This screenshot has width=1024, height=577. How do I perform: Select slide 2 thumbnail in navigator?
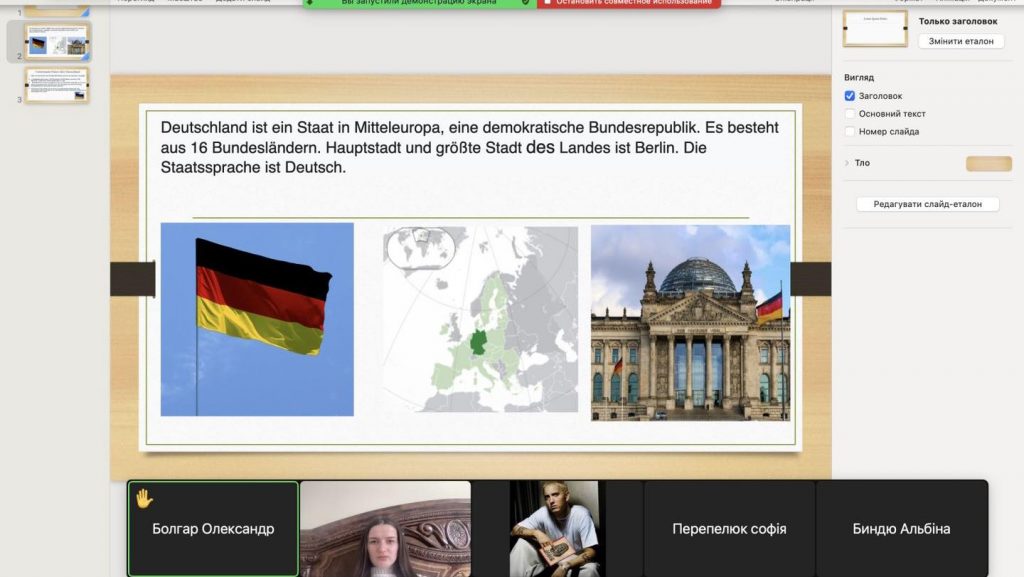[x=57, y=41]
